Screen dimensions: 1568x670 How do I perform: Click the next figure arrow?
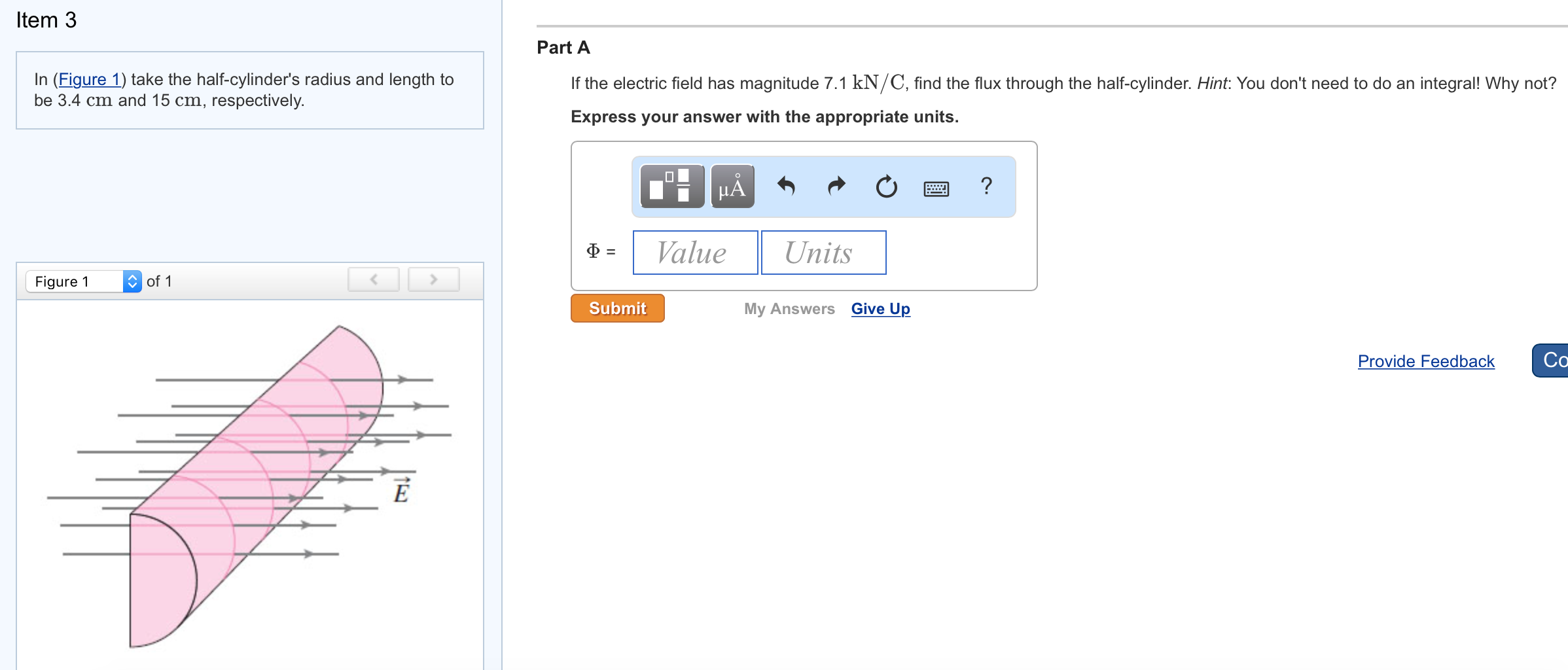(x=433, y=279)
